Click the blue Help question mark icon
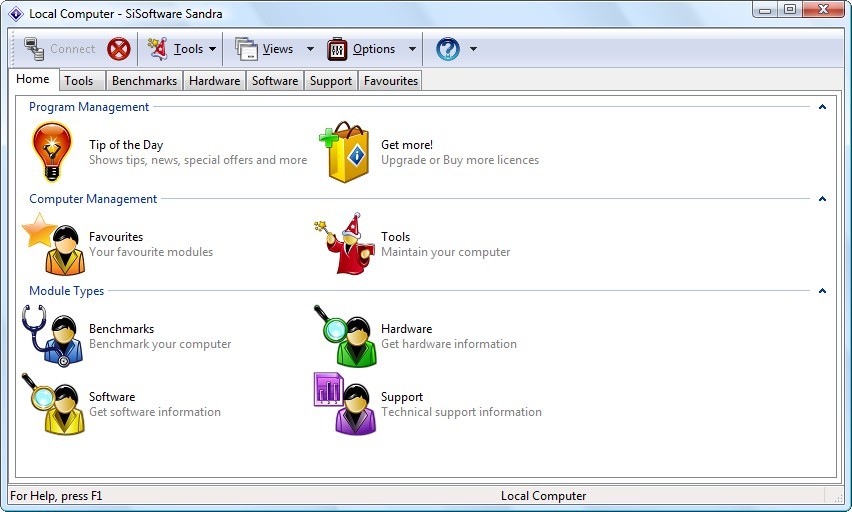This screenshot has width=852, height=512. 448,49
